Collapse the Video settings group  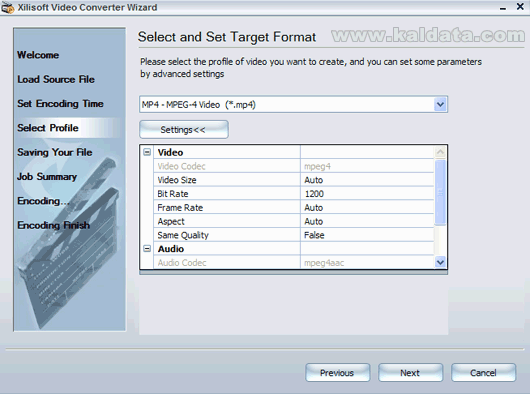click(x=147, y=152)
